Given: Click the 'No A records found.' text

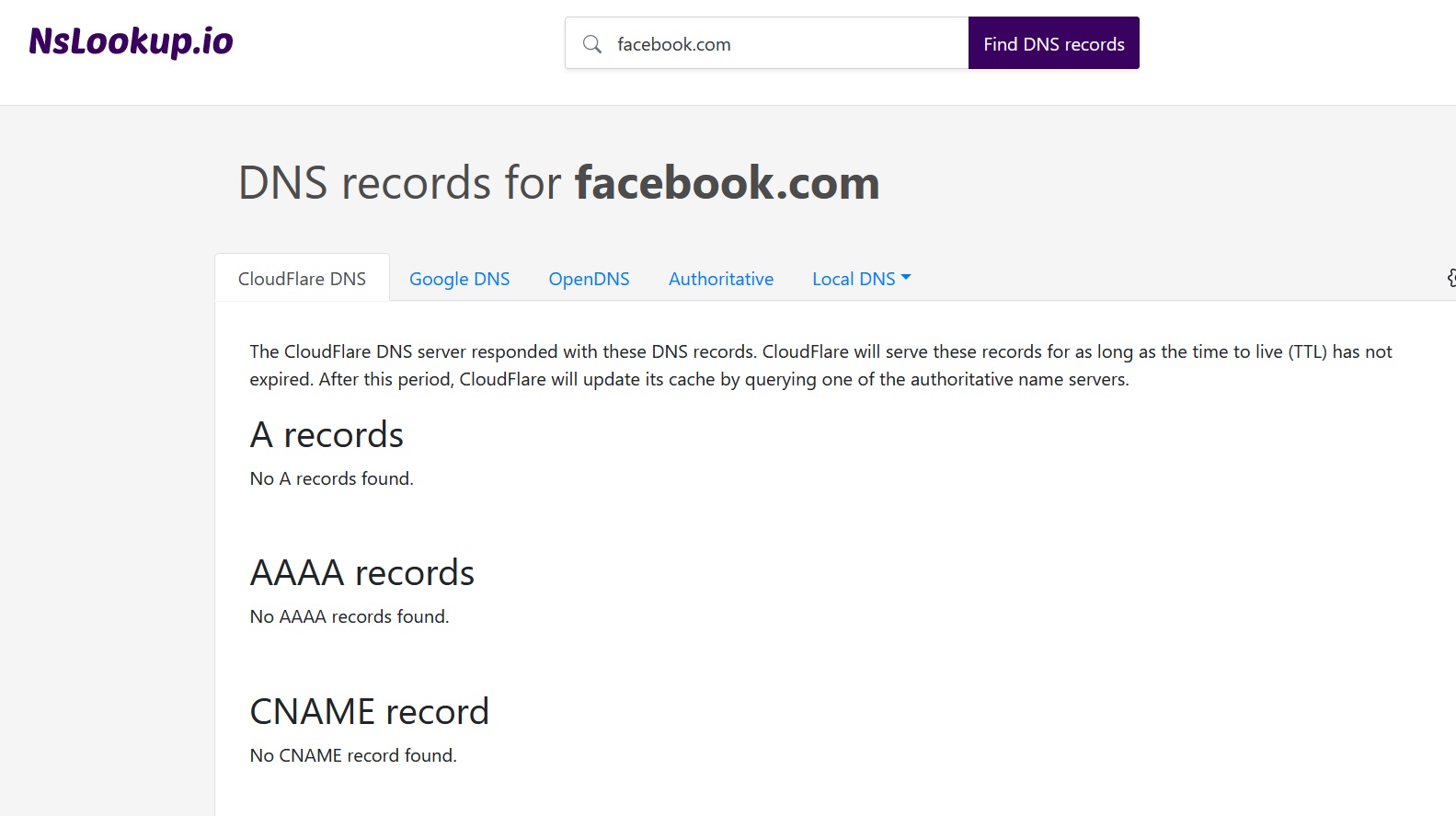Looking at the screenshot, I should tap(332, 478).
